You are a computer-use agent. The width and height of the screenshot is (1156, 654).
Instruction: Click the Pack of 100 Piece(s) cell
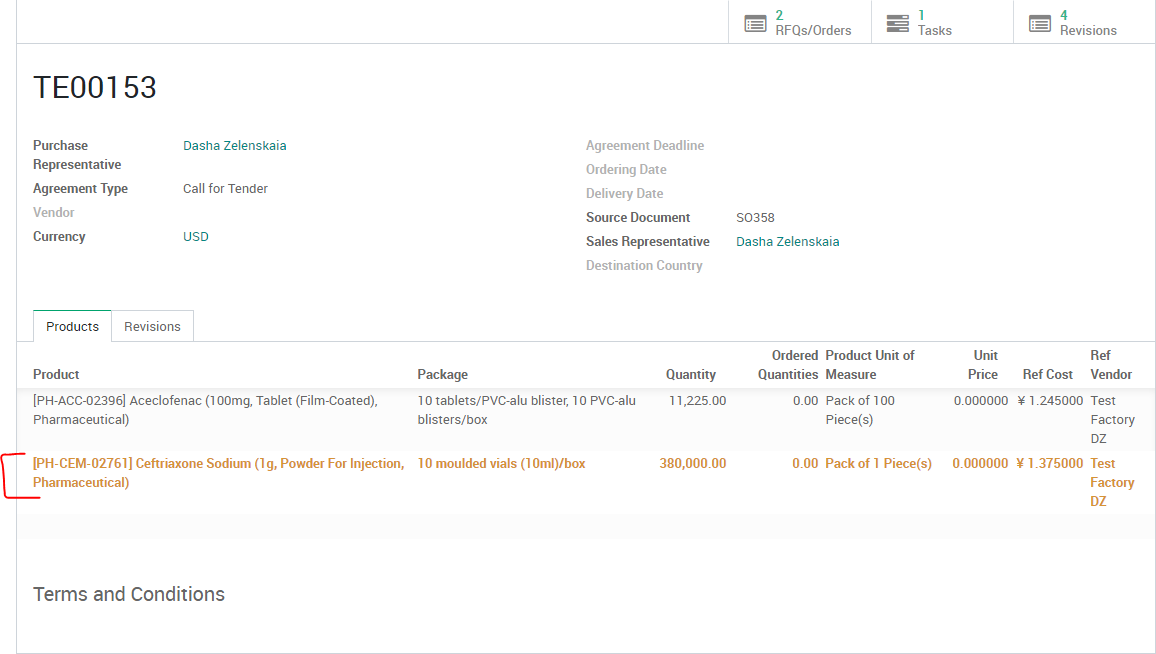[x=860, y=410]
